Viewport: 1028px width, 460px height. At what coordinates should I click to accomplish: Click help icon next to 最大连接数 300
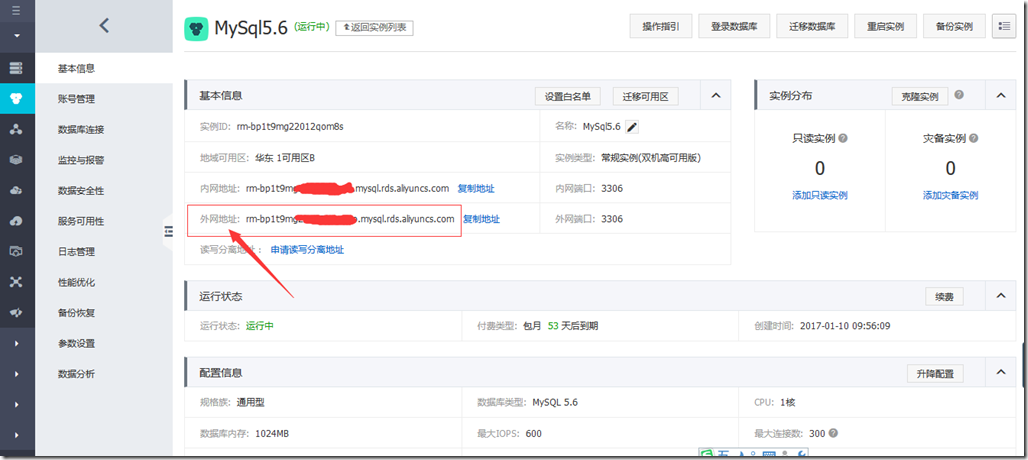tap(833, 434)
